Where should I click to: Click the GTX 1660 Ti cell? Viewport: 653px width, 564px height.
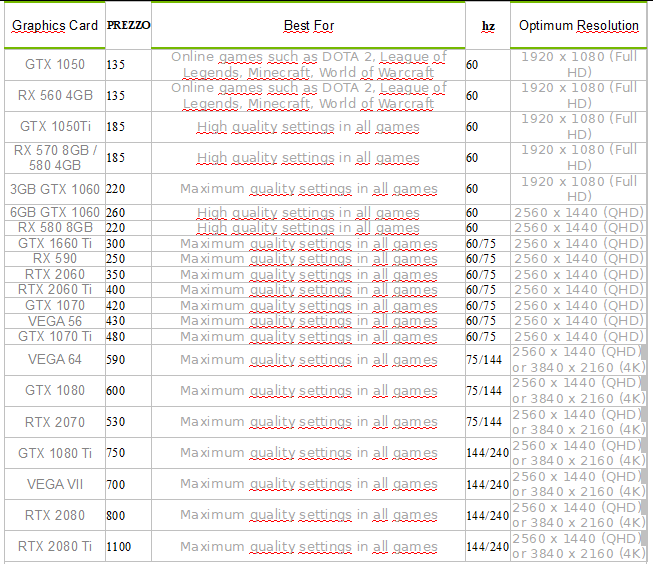click(x=55, y=243)
